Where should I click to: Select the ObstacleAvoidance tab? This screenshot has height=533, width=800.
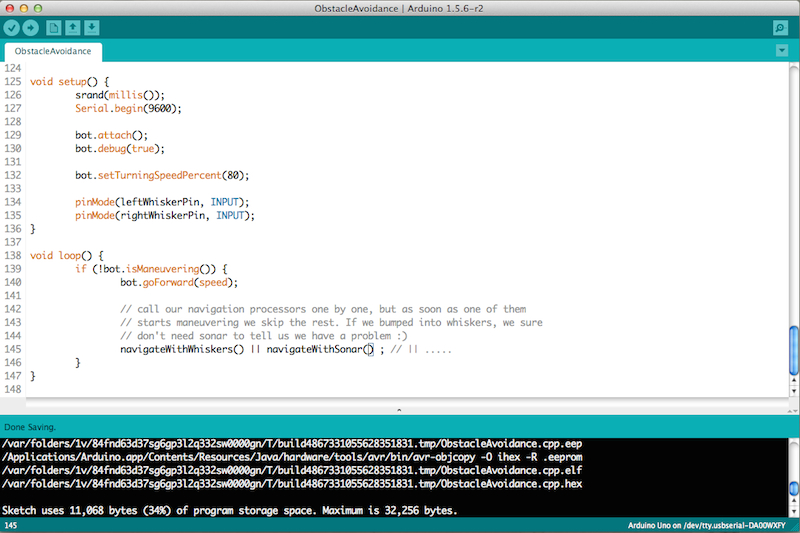(x=52, y=51)
